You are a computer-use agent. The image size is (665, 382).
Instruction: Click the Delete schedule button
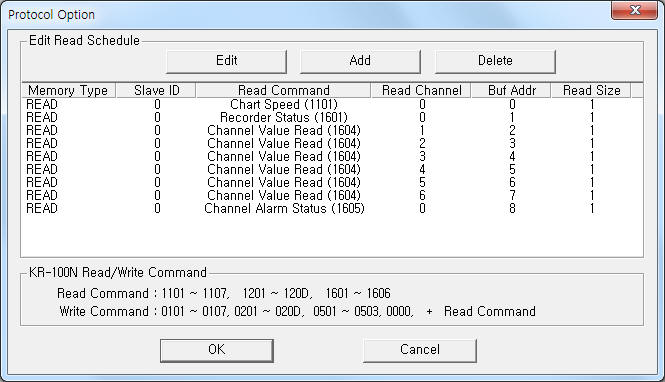[x=495, y=61]
